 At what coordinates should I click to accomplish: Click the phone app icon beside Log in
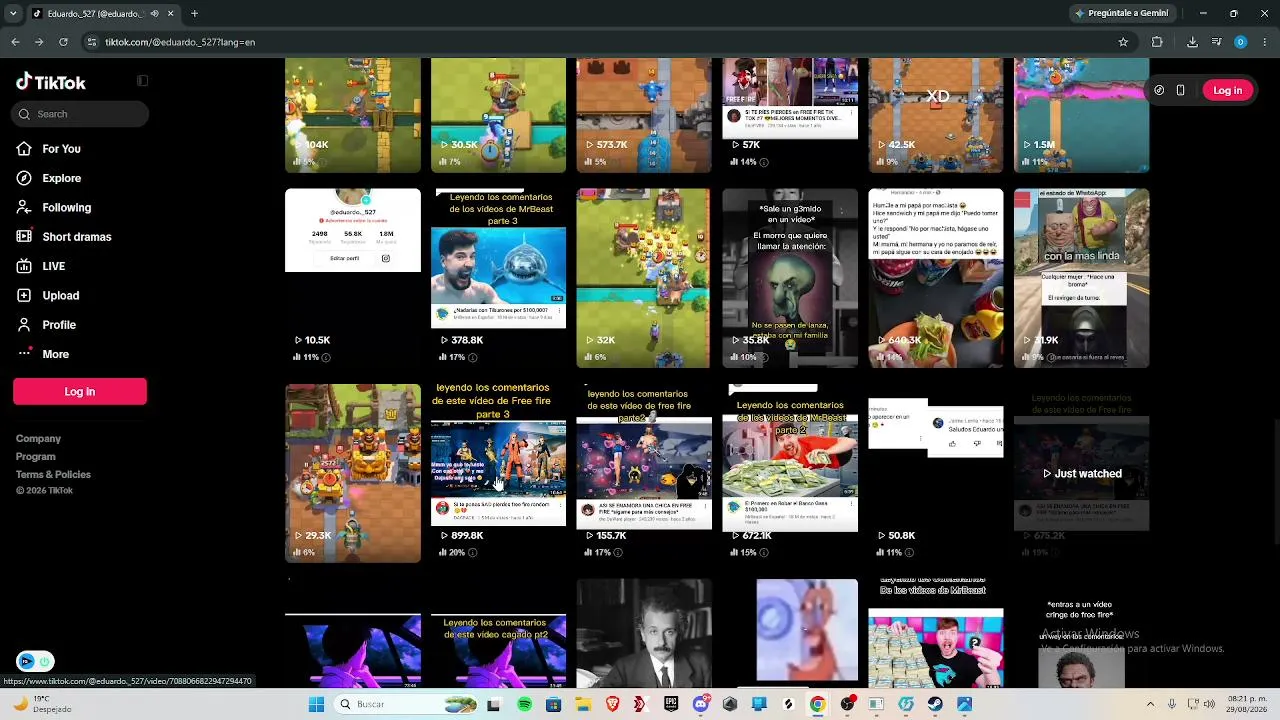(1180, 90)
